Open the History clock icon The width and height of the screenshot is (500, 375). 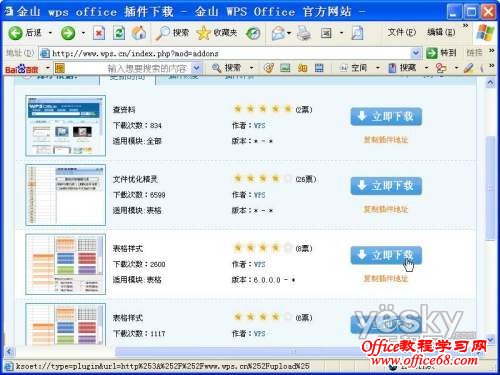click(253, 33)
